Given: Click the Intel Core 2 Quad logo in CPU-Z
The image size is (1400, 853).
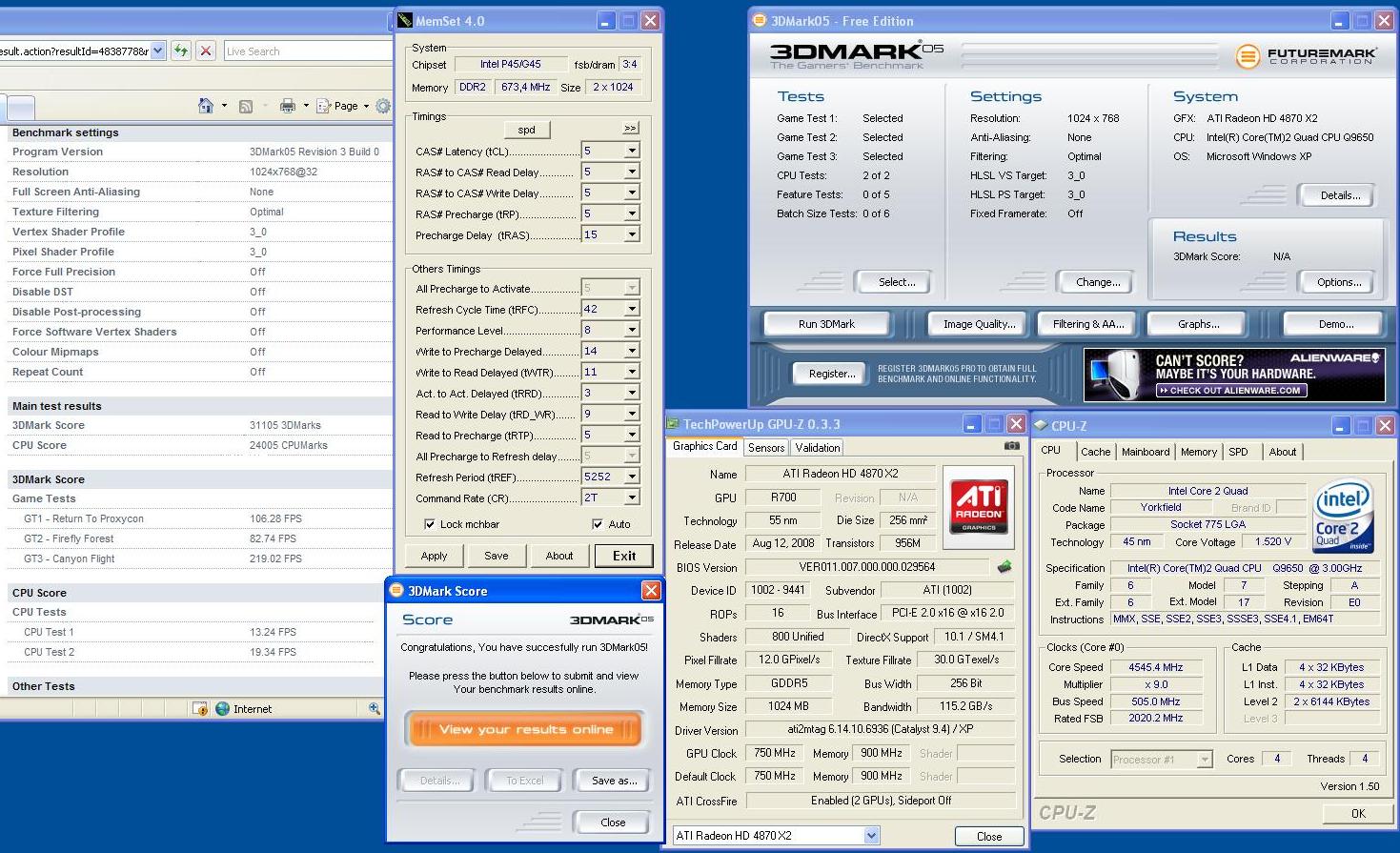Looking at the screenshot, I should coord(1344,516).
